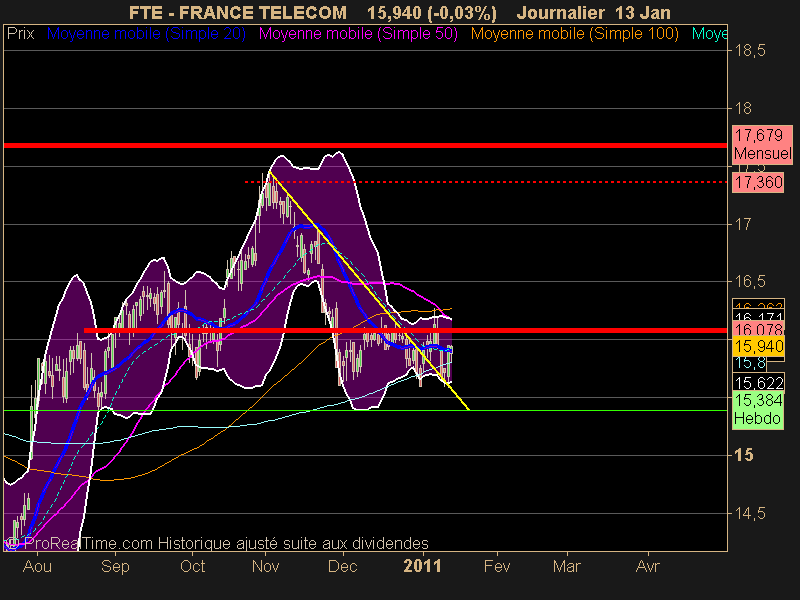Click the 18,5 price axis value

750,51
